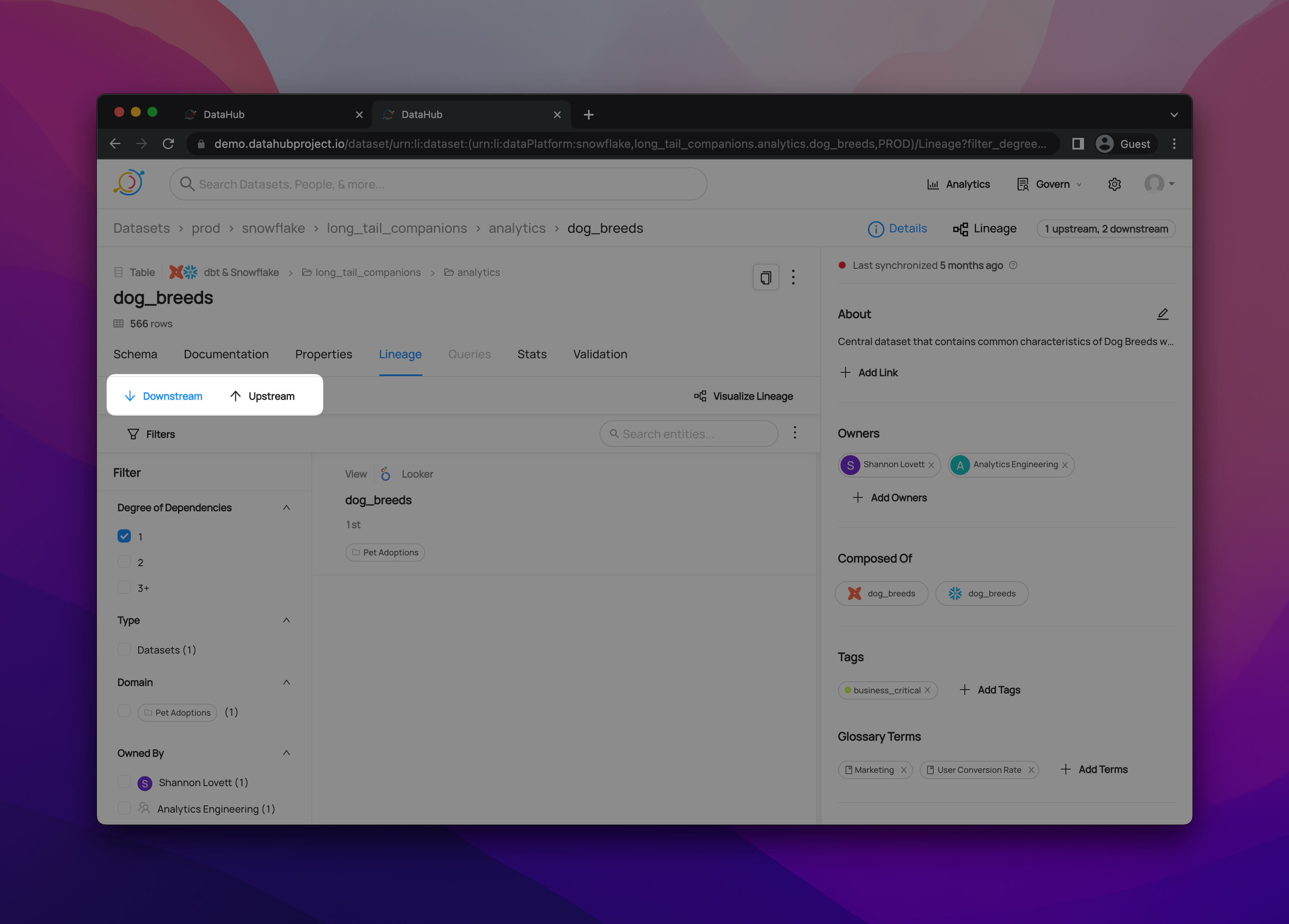Collapse the Owned By filter section
1289x924 pixels.
(x=287, y=753)
